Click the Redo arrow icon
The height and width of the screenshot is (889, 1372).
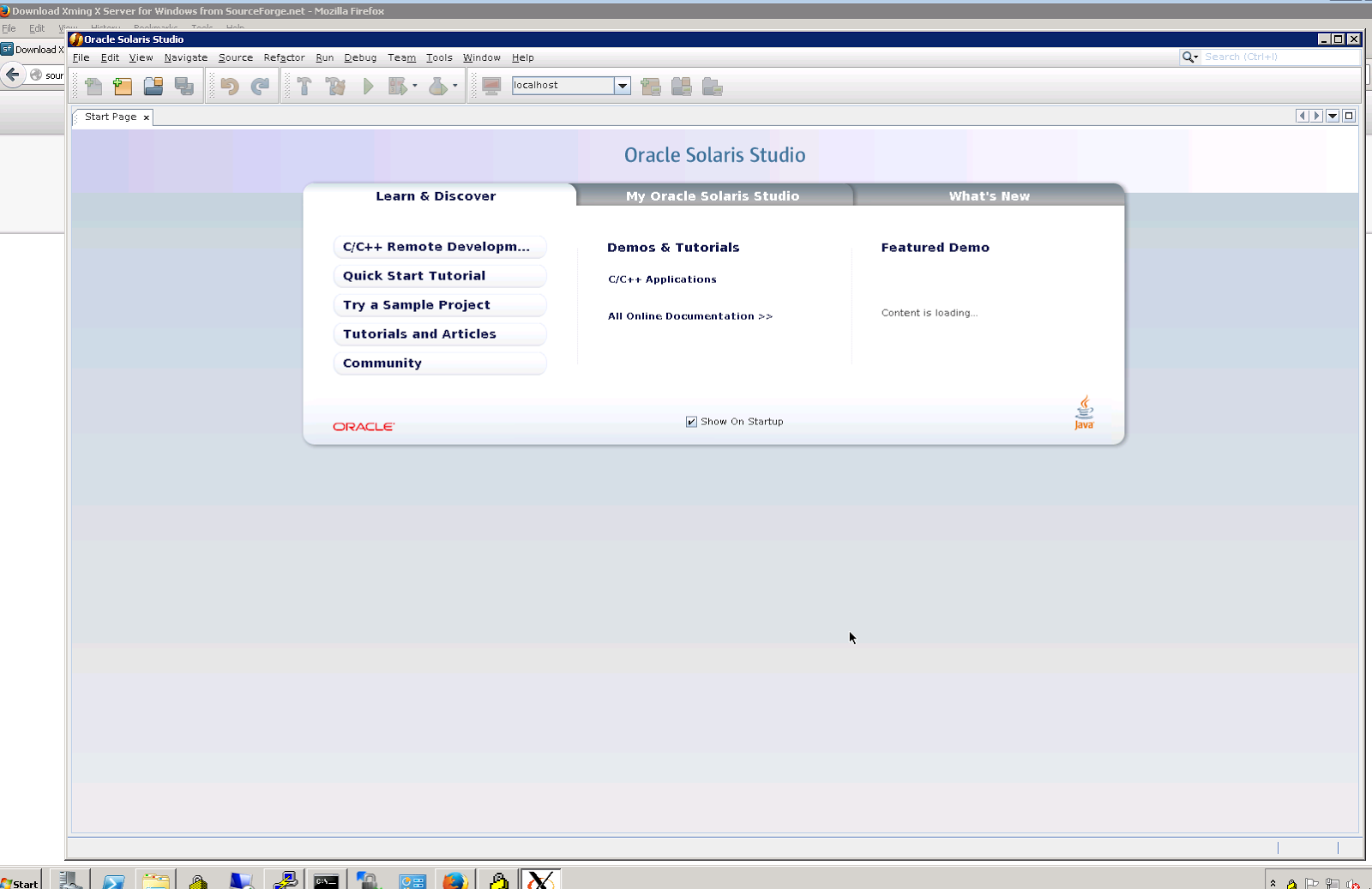tap(260, 86)
